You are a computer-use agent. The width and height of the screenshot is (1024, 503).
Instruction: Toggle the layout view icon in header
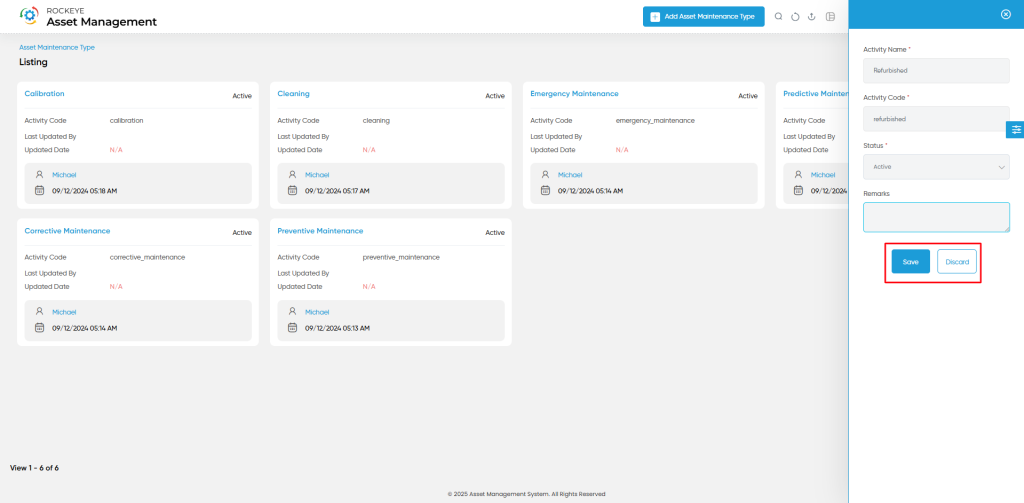tap(830, 17)
